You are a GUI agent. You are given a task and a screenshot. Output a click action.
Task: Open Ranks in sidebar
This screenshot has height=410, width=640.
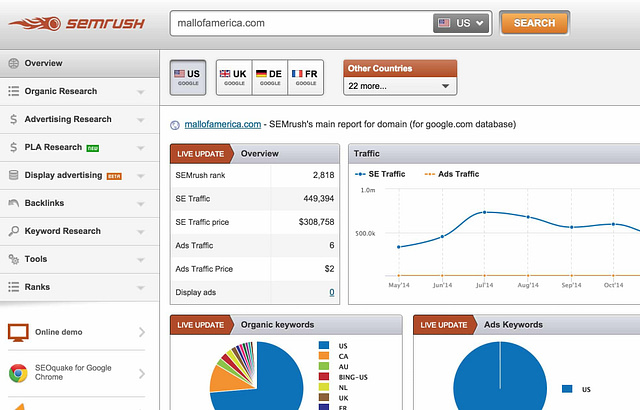pos(79,287)
